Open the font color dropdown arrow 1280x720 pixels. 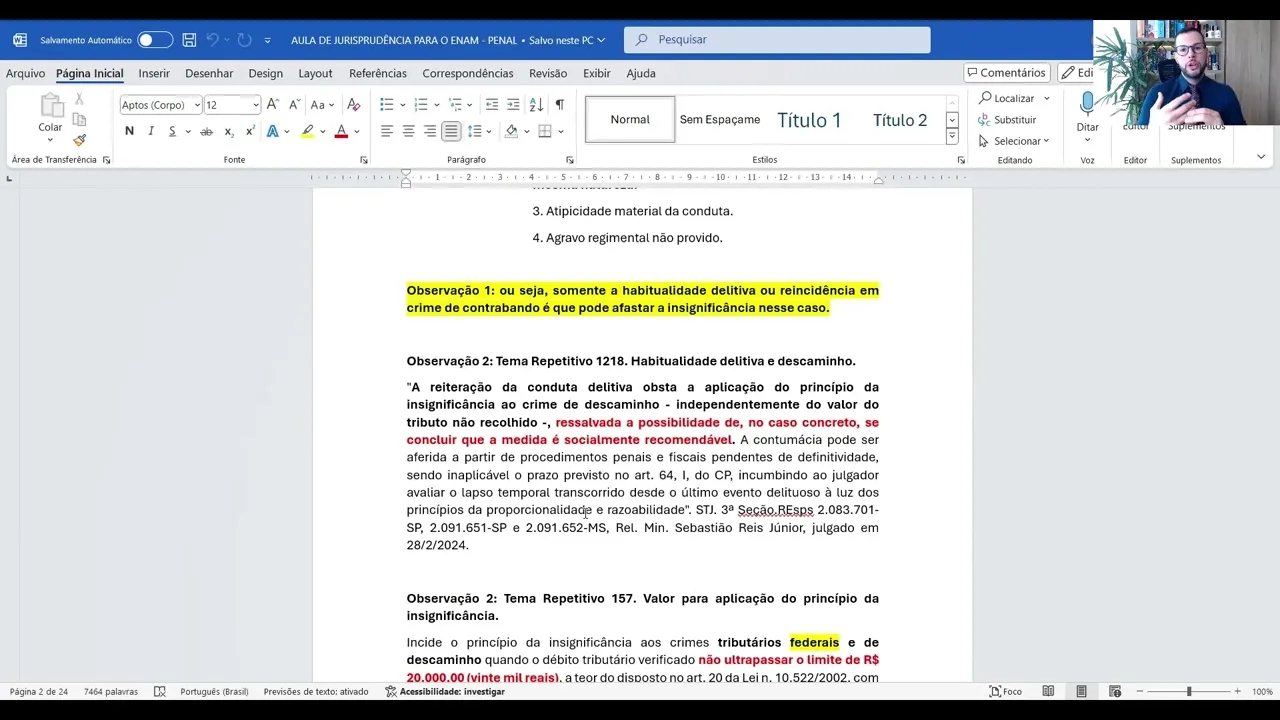point(356,132)
